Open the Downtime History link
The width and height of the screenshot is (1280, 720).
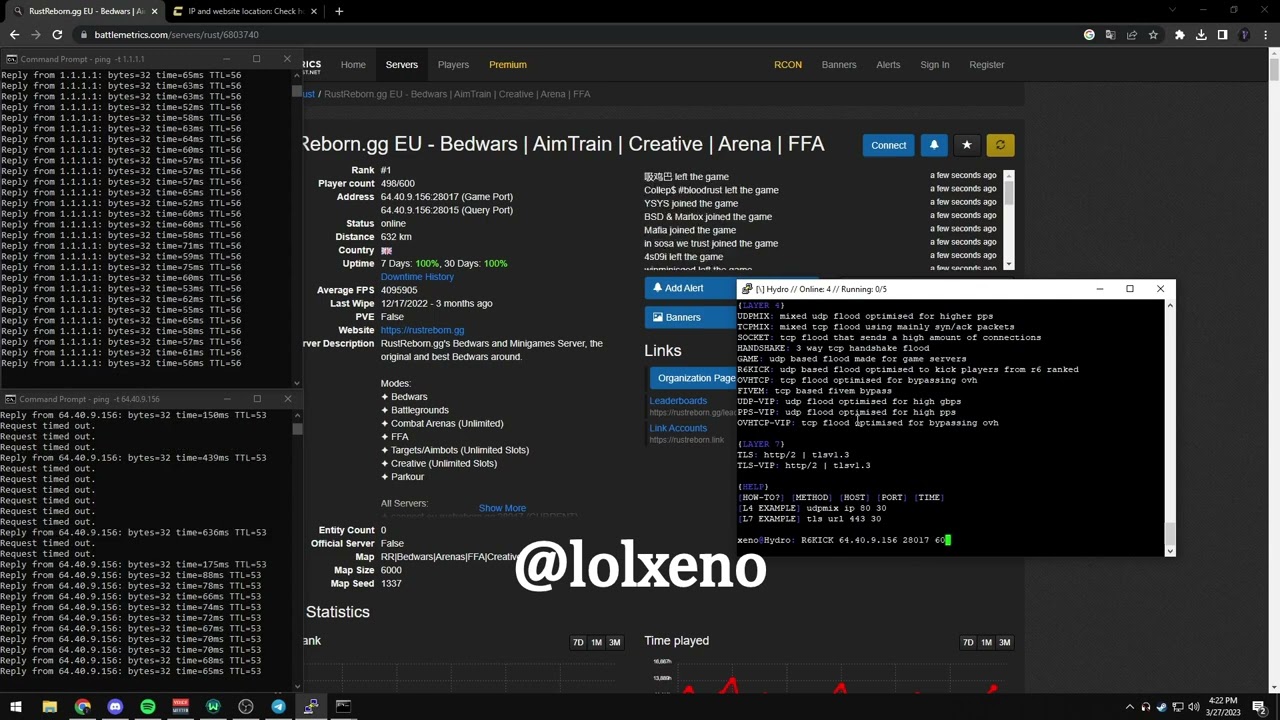coord(417,277)
